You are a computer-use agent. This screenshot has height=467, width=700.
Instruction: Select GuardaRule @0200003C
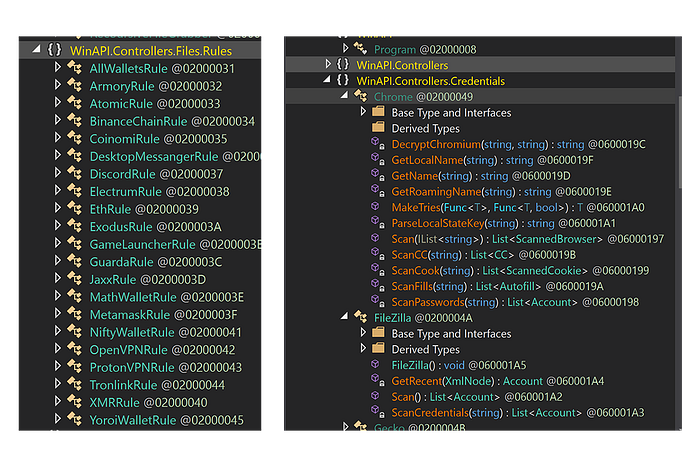(x=156, y=262)
